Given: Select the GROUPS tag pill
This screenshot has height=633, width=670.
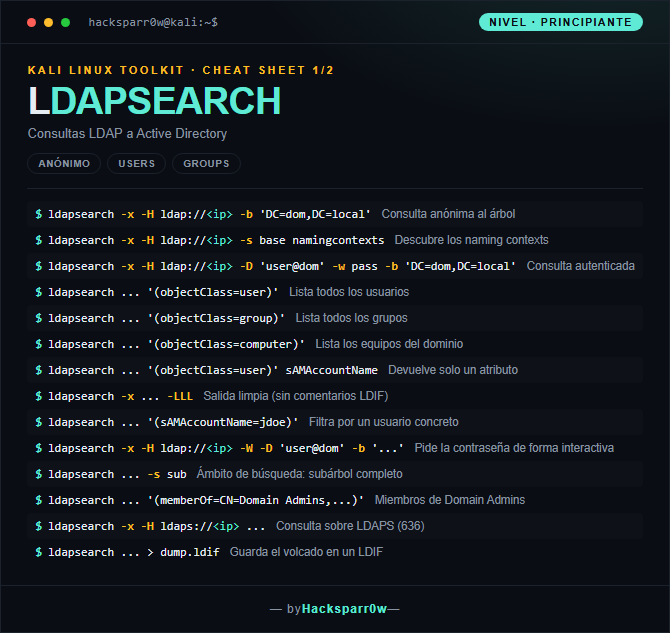Looking at the screenshot, I should (206, 163).
